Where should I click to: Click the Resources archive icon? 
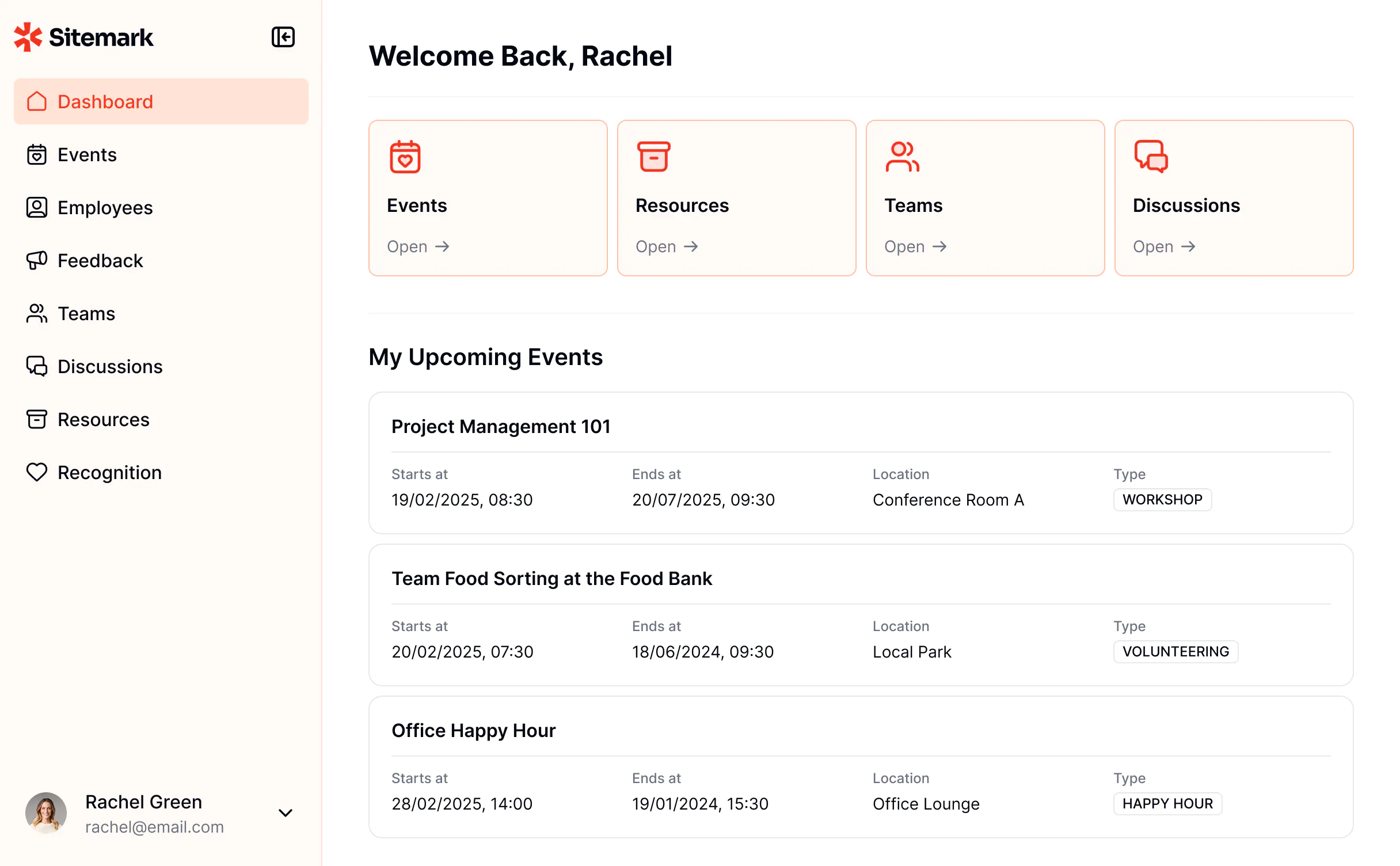coord(37,419)
